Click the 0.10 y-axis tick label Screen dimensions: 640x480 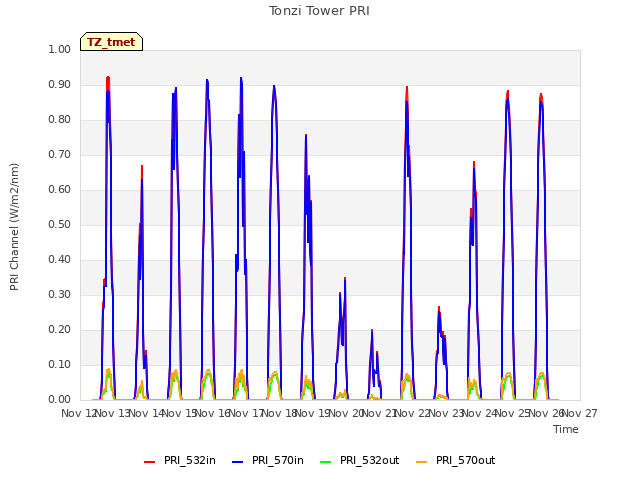point(60,364)
